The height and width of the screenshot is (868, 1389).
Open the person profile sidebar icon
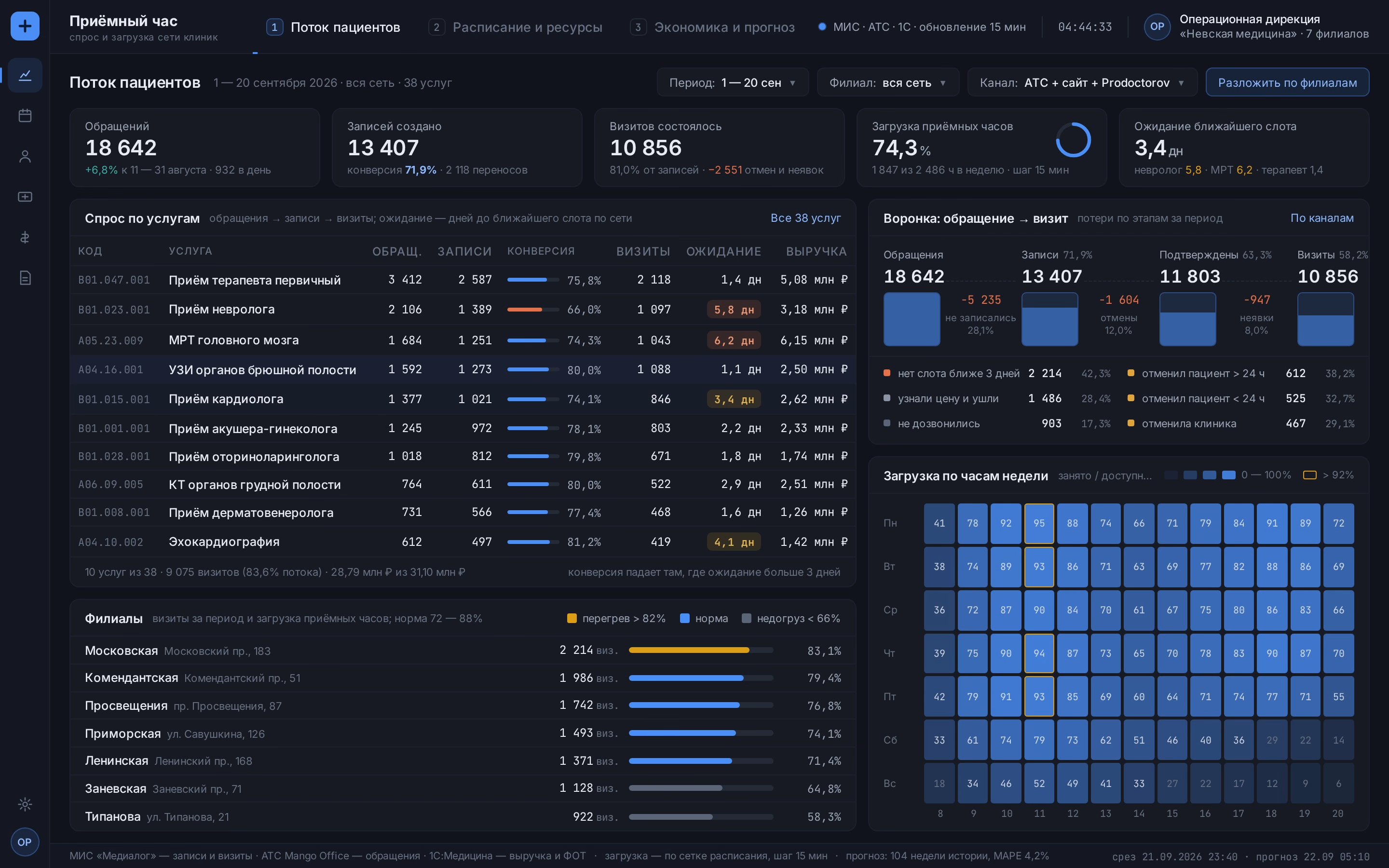(25, 156)
